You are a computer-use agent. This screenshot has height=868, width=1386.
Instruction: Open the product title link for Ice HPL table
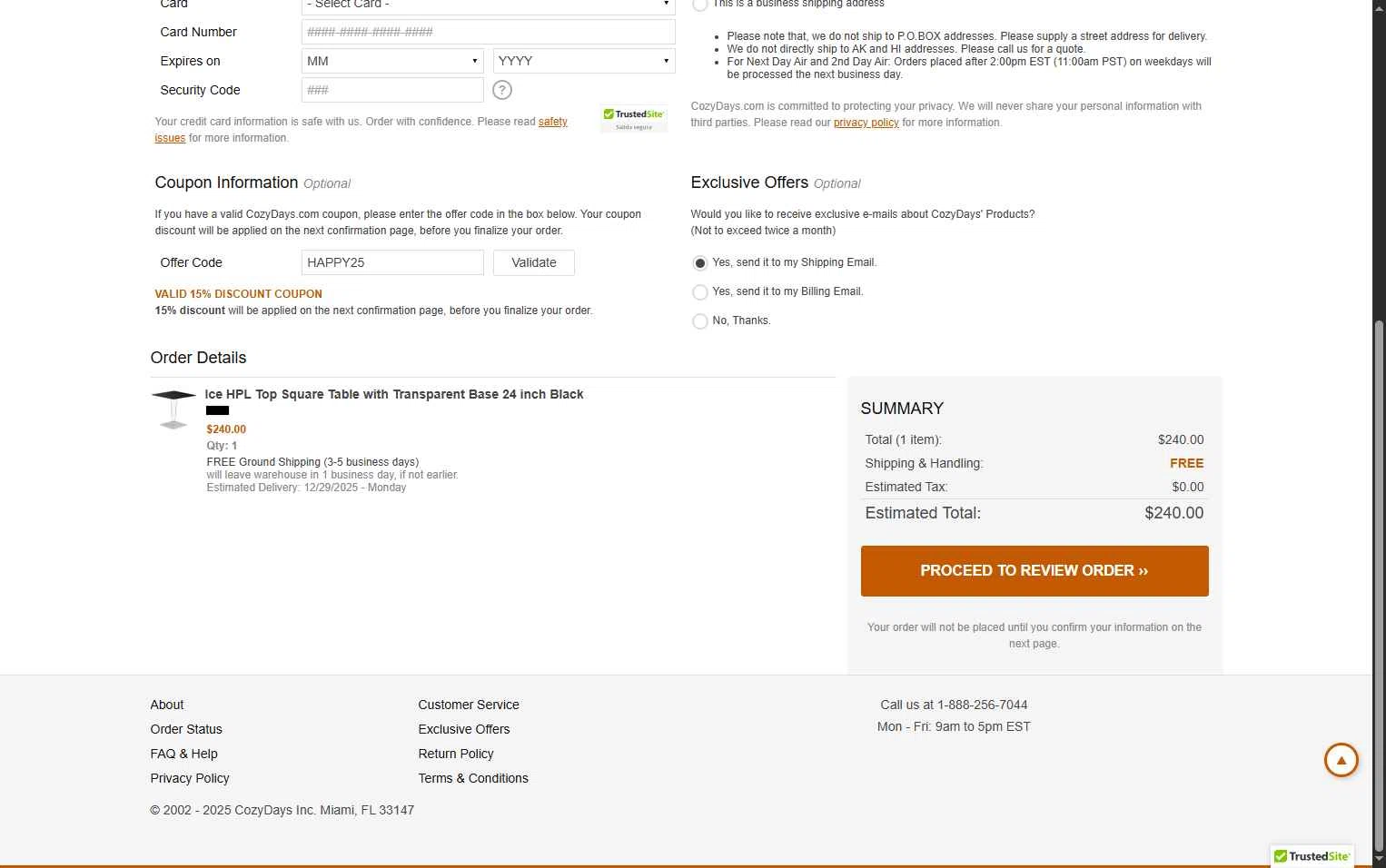click(394, 394)
